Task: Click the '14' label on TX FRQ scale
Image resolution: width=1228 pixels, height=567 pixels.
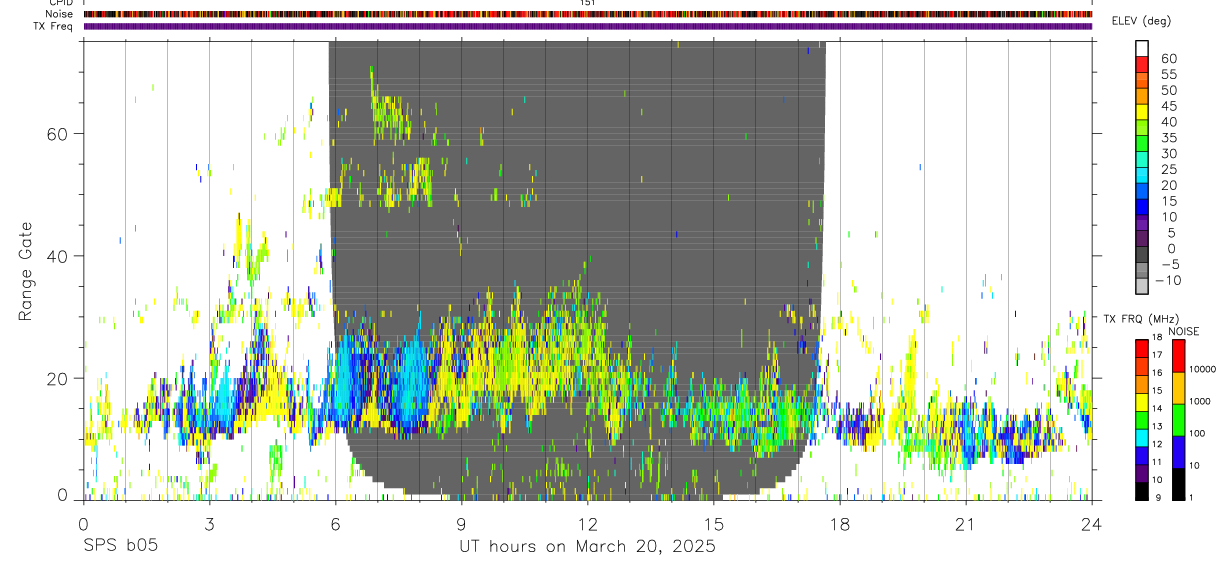Action: click(x=1157, y=408)
